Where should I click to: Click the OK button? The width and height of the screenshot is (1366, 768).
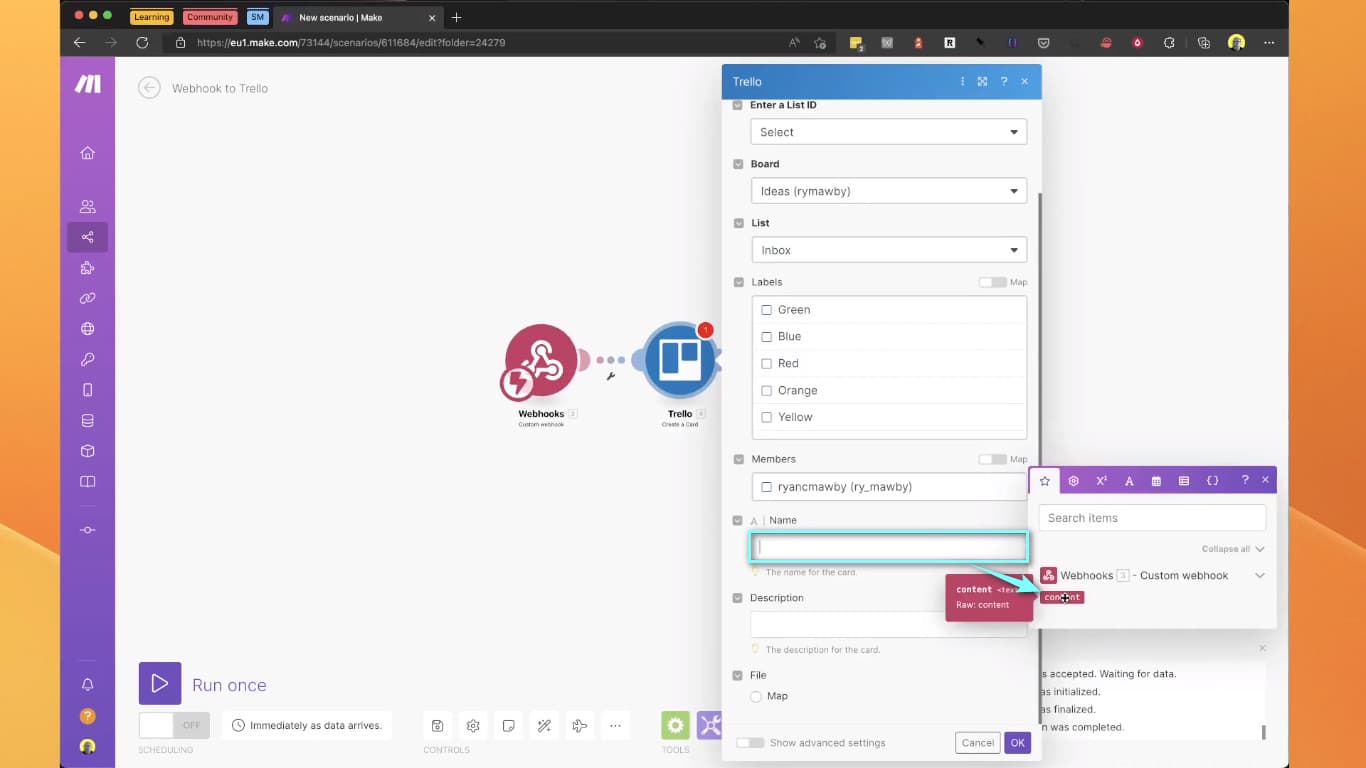[x=1017, y=742]
